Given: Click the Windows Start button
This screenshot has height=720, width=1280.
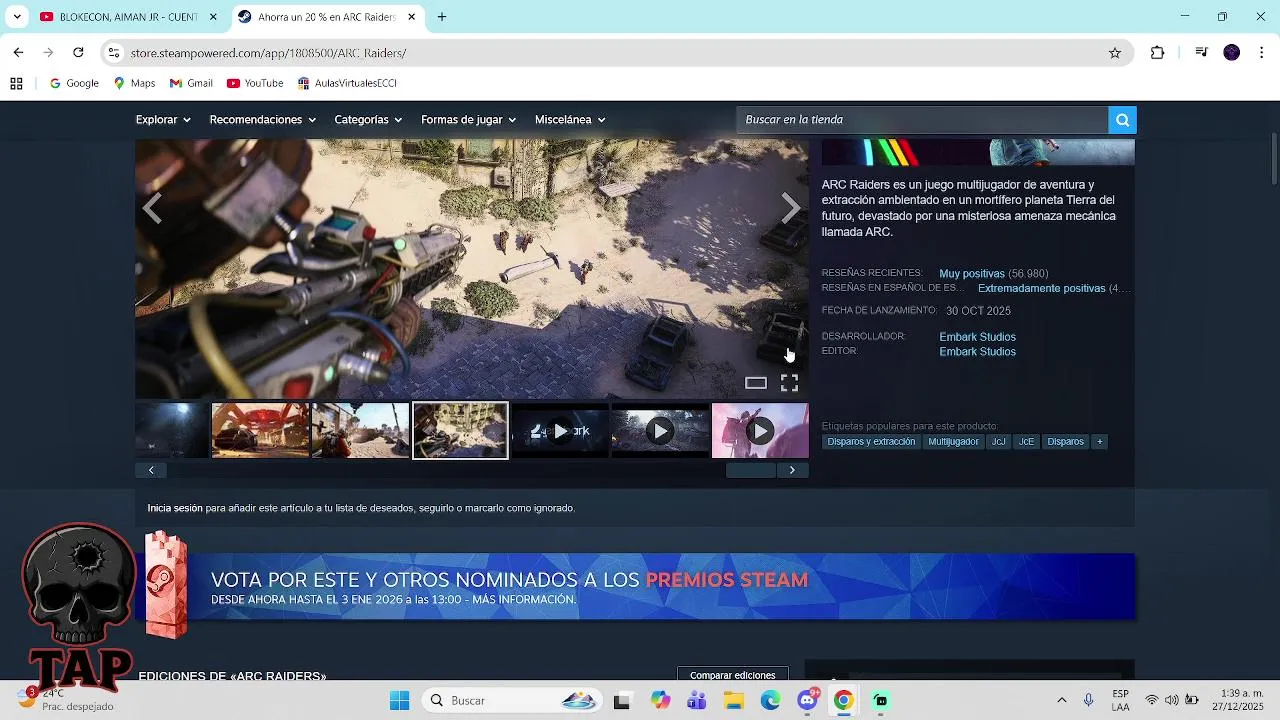Looking at the screenshot, I should point(399,700).
